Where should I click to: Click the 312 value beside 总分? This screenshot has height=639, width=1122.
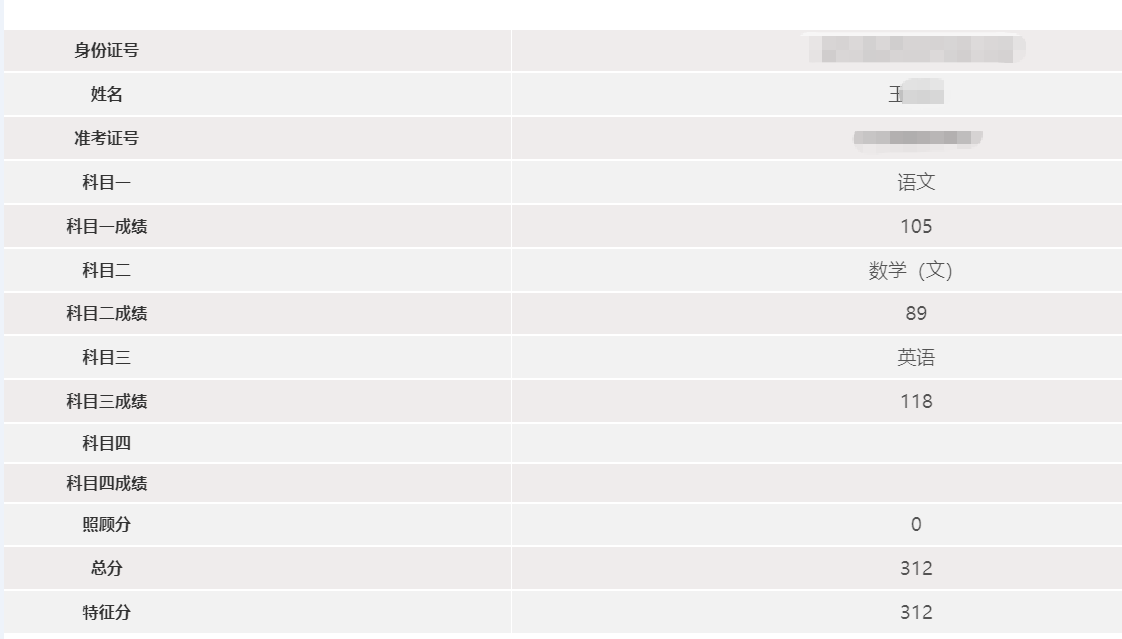click(x=915, y=569)
